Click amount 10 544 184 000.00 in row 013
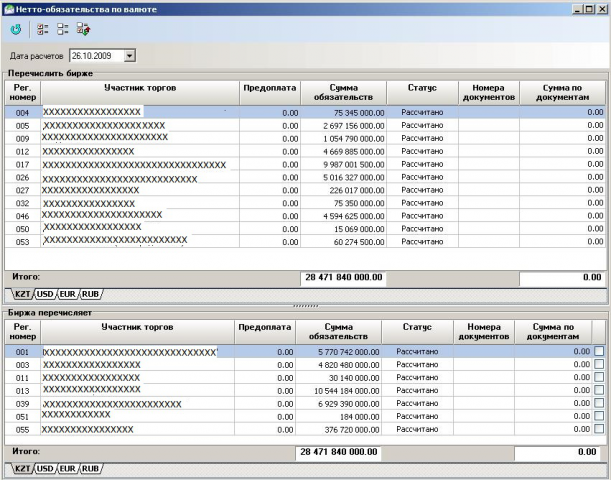 (346, 391)
